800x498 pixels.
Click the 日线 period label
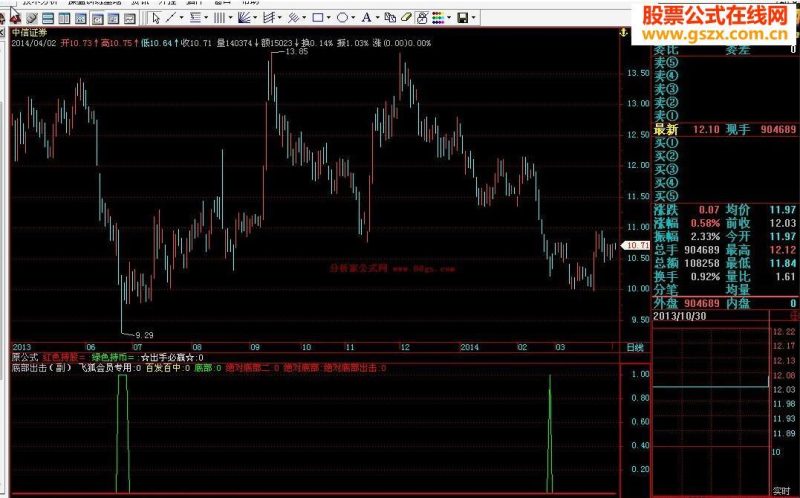coord(635,347)
